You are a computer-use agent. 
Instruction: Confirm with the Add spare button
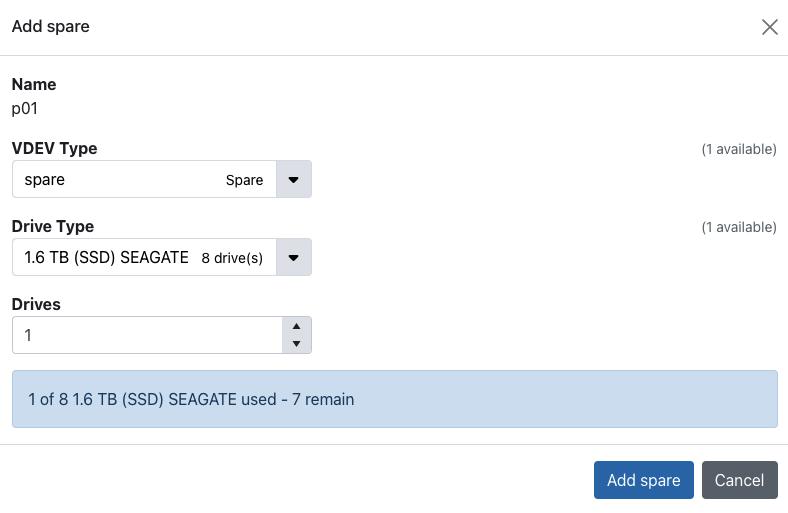643,480
